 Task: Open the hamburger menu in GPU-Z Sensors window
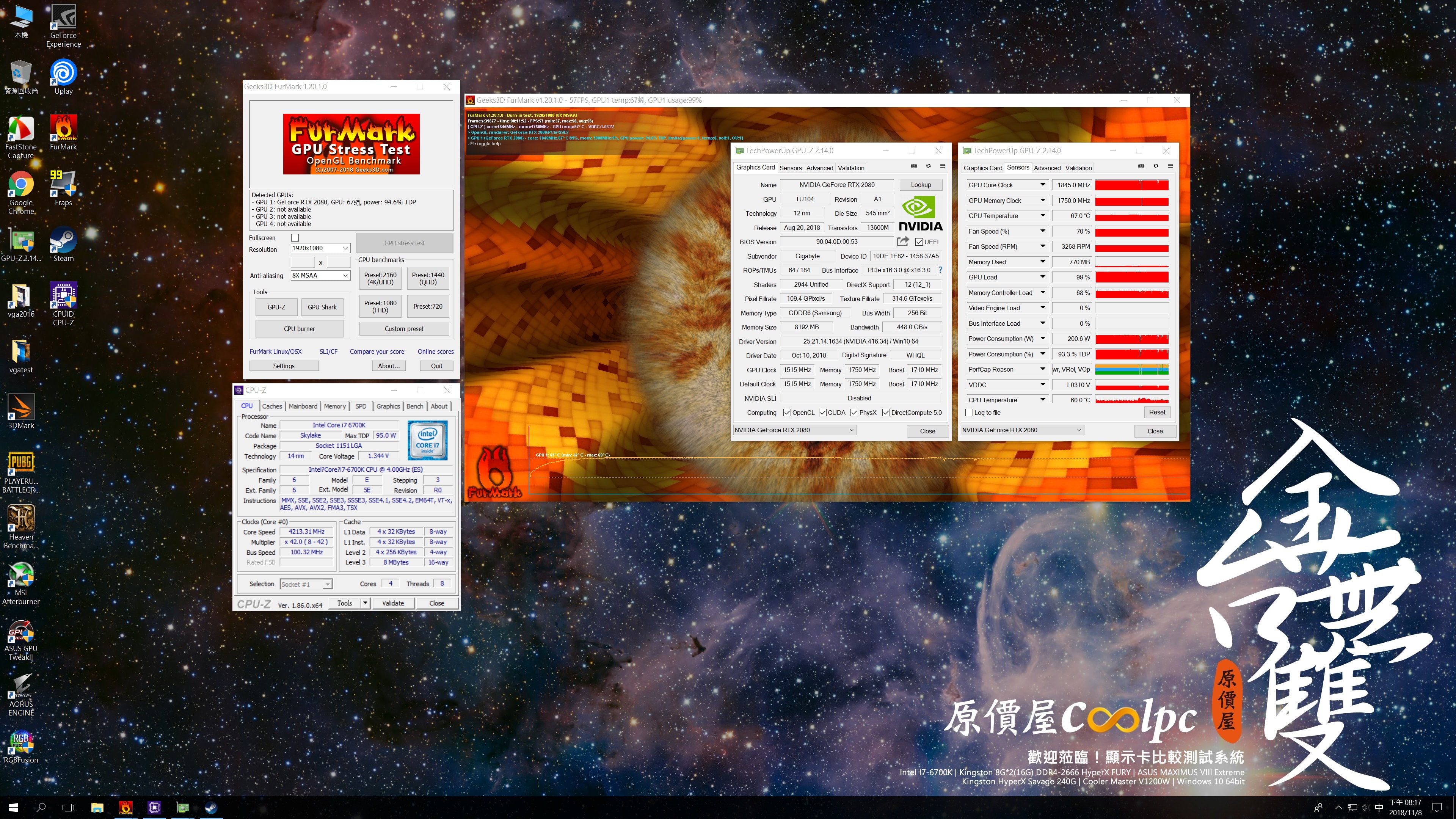click(x=1170, y=166)
